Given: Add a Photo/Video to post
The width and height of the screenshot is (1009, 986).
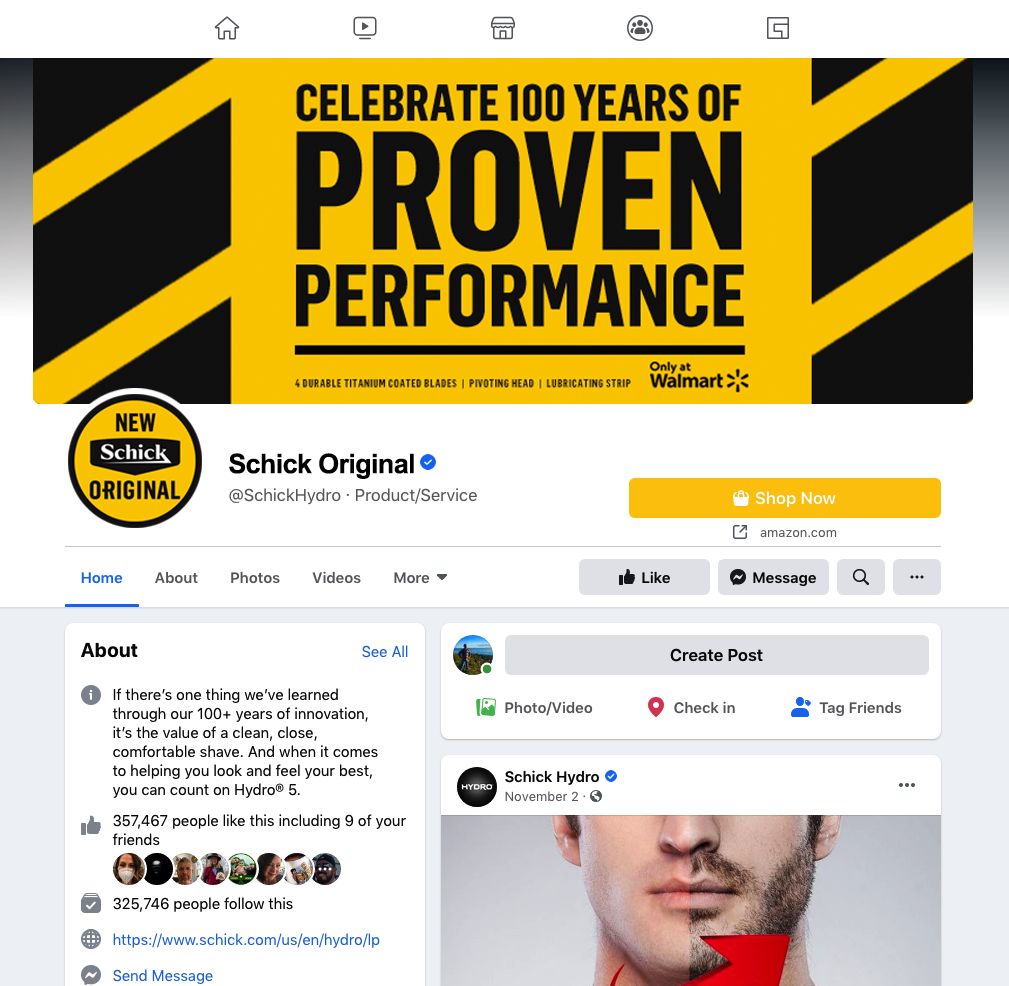Looking at the screenshot, I should click(x=534, y=708).
